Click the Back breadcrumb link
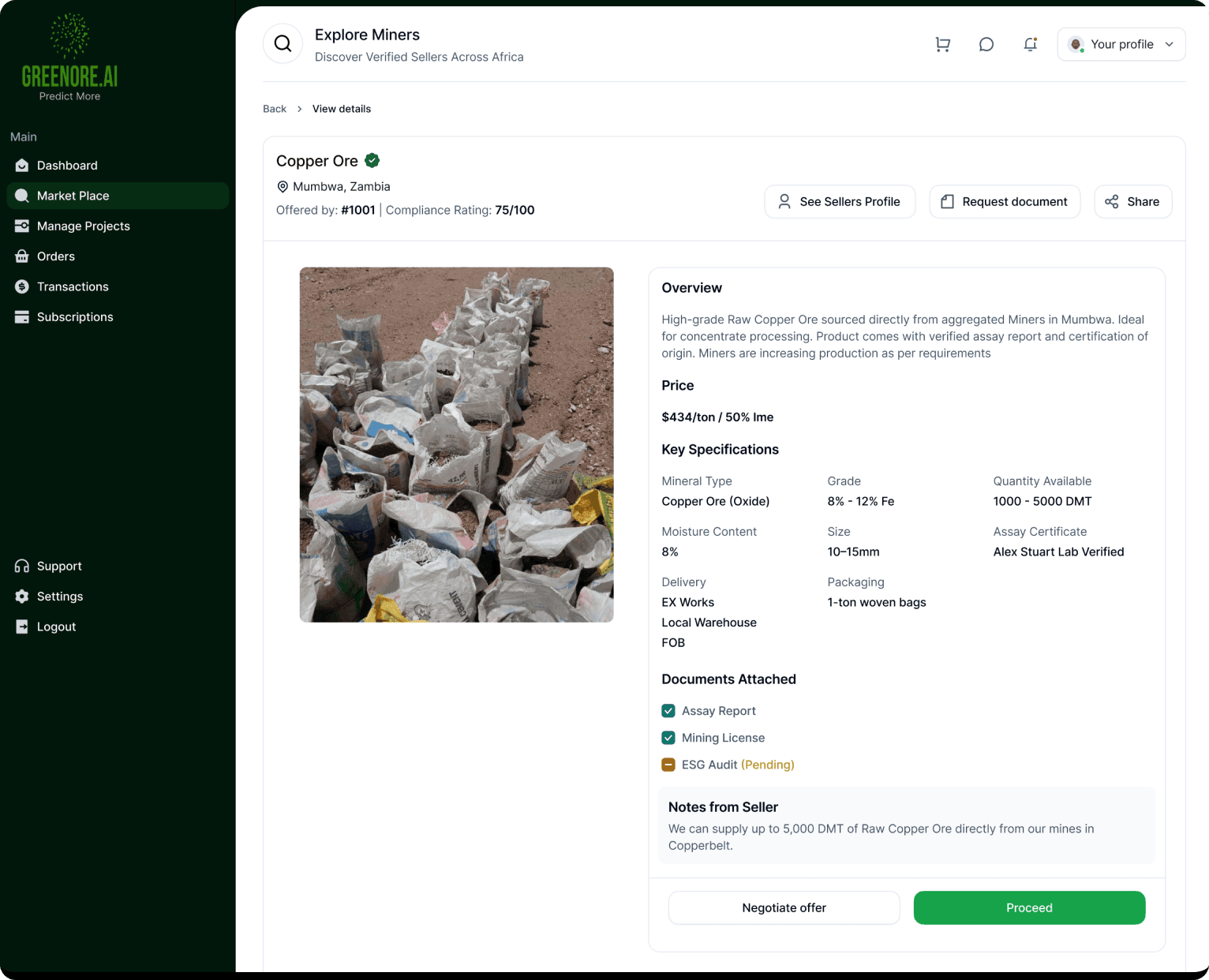 [275, 109]
